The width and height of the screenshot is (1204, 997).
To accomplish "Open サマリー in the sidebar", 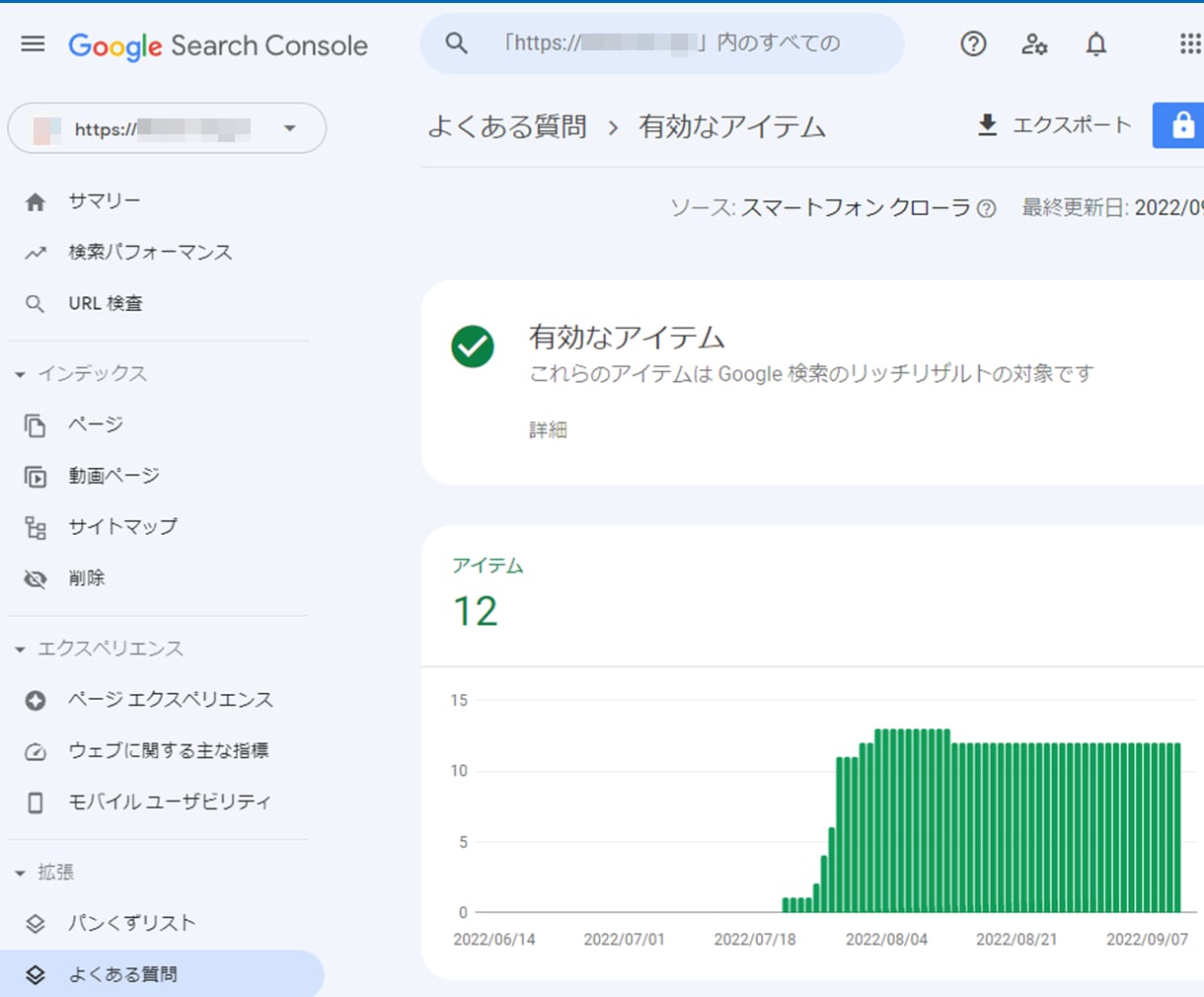I will coord(105,201).
